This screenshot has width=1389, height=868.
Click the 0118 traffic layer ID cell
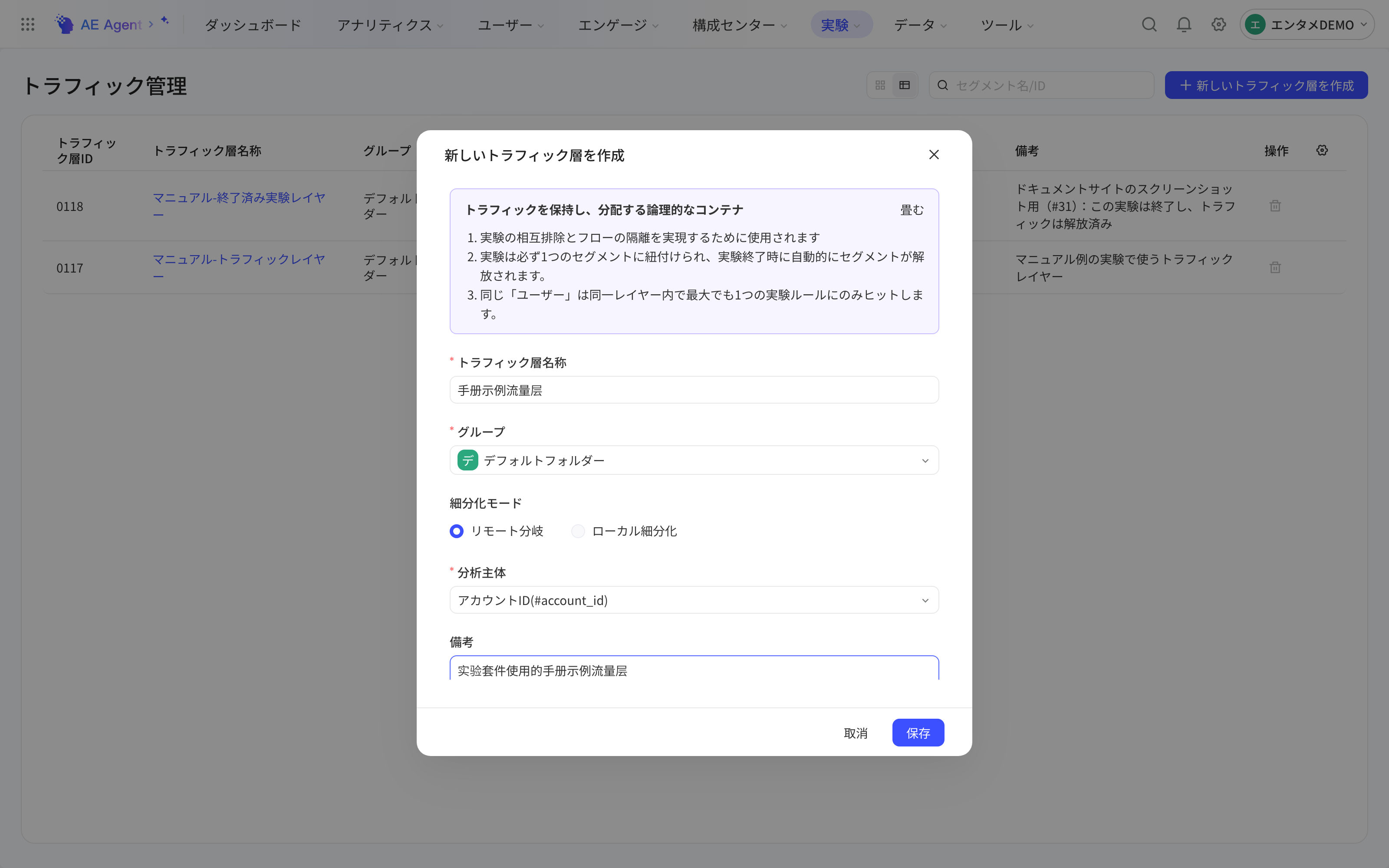(x=69, y=206)
